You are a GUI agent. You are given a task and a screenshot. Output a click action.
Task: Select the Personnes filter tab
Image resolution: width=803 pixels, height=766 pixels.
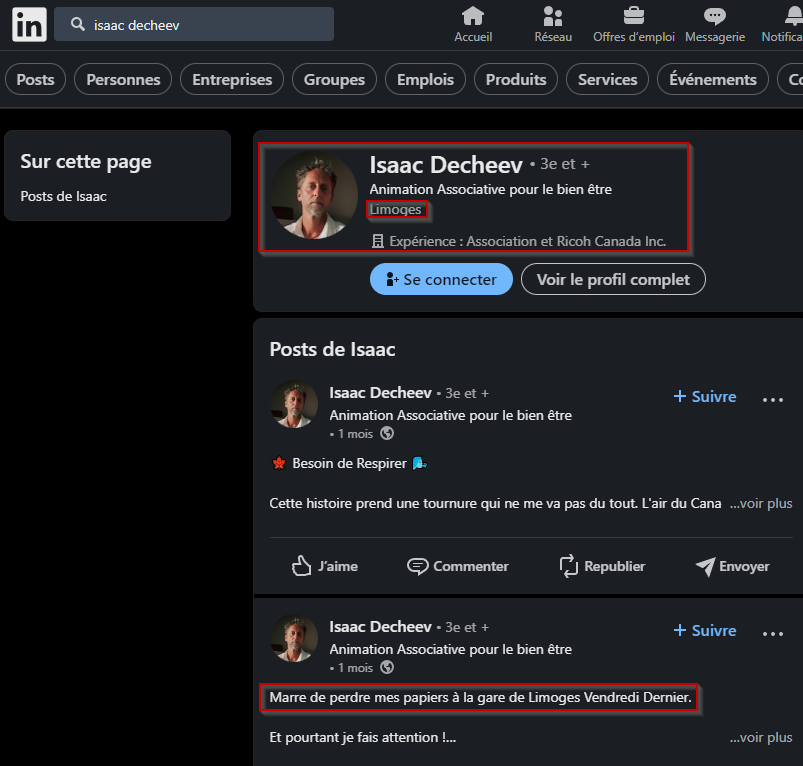tap(123, 79)
